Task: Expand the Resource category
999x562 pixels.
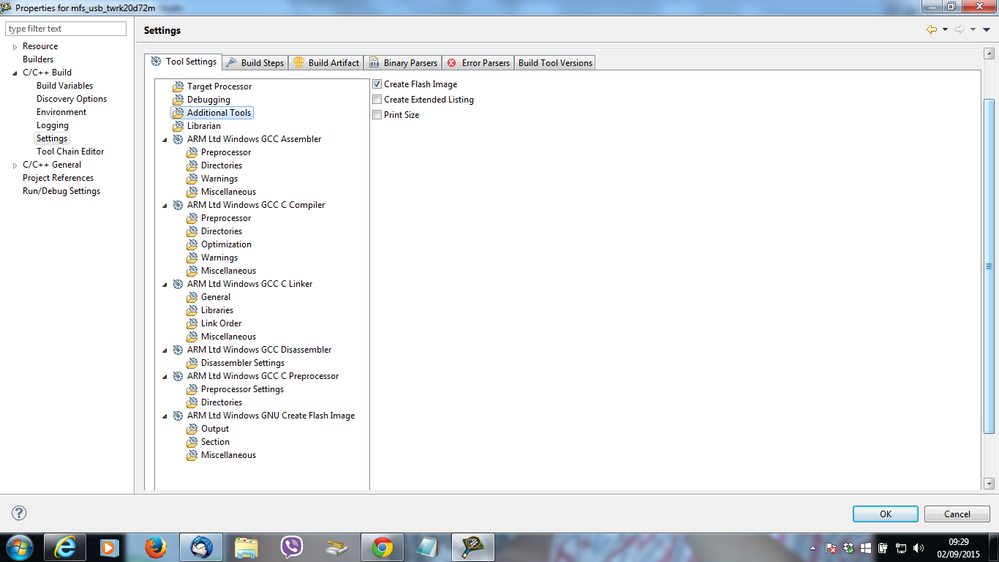Action: [x=15, y=47]
